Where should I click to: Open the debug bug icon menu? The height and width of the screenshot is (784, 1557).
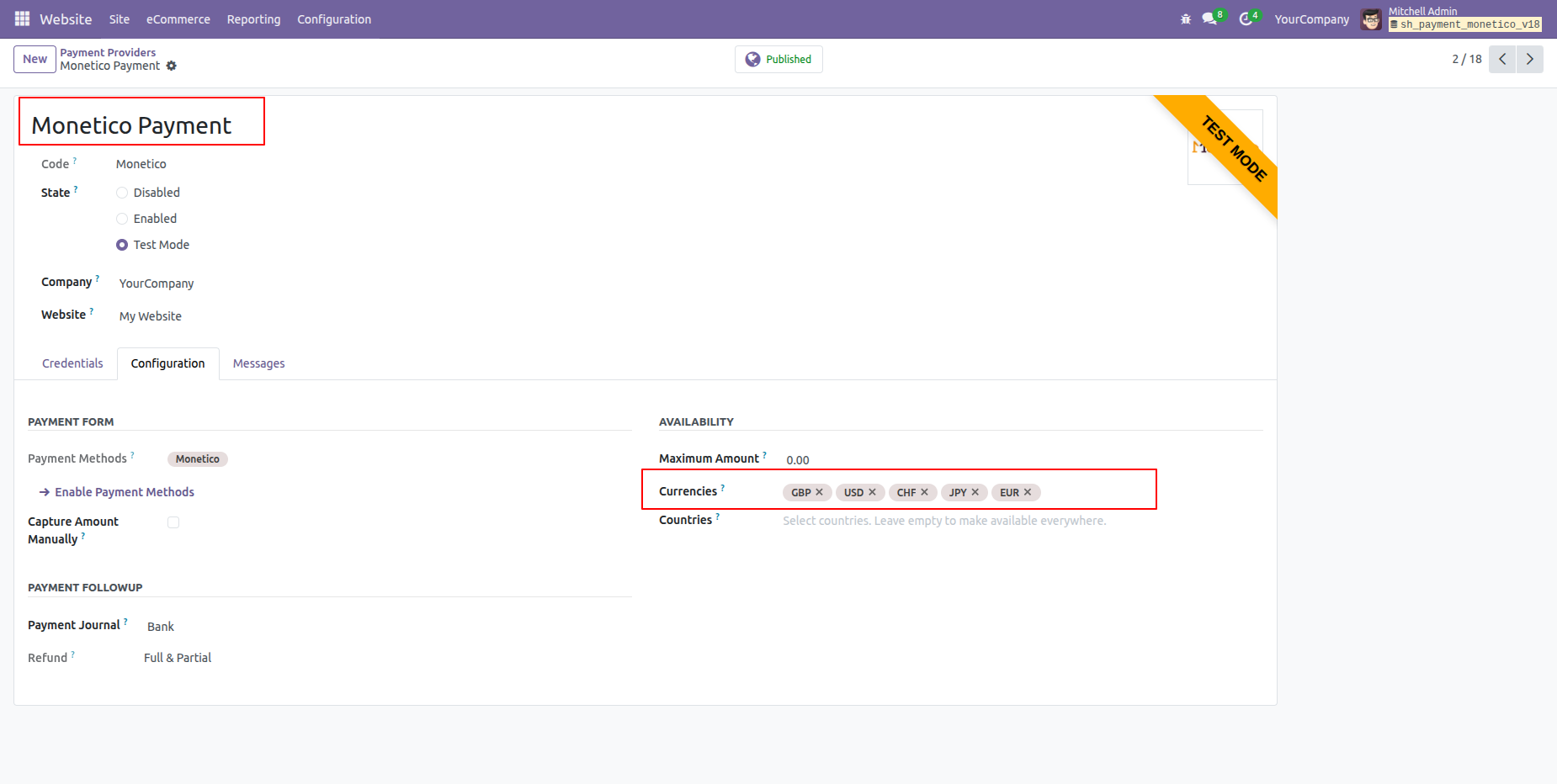point(1186,19)
